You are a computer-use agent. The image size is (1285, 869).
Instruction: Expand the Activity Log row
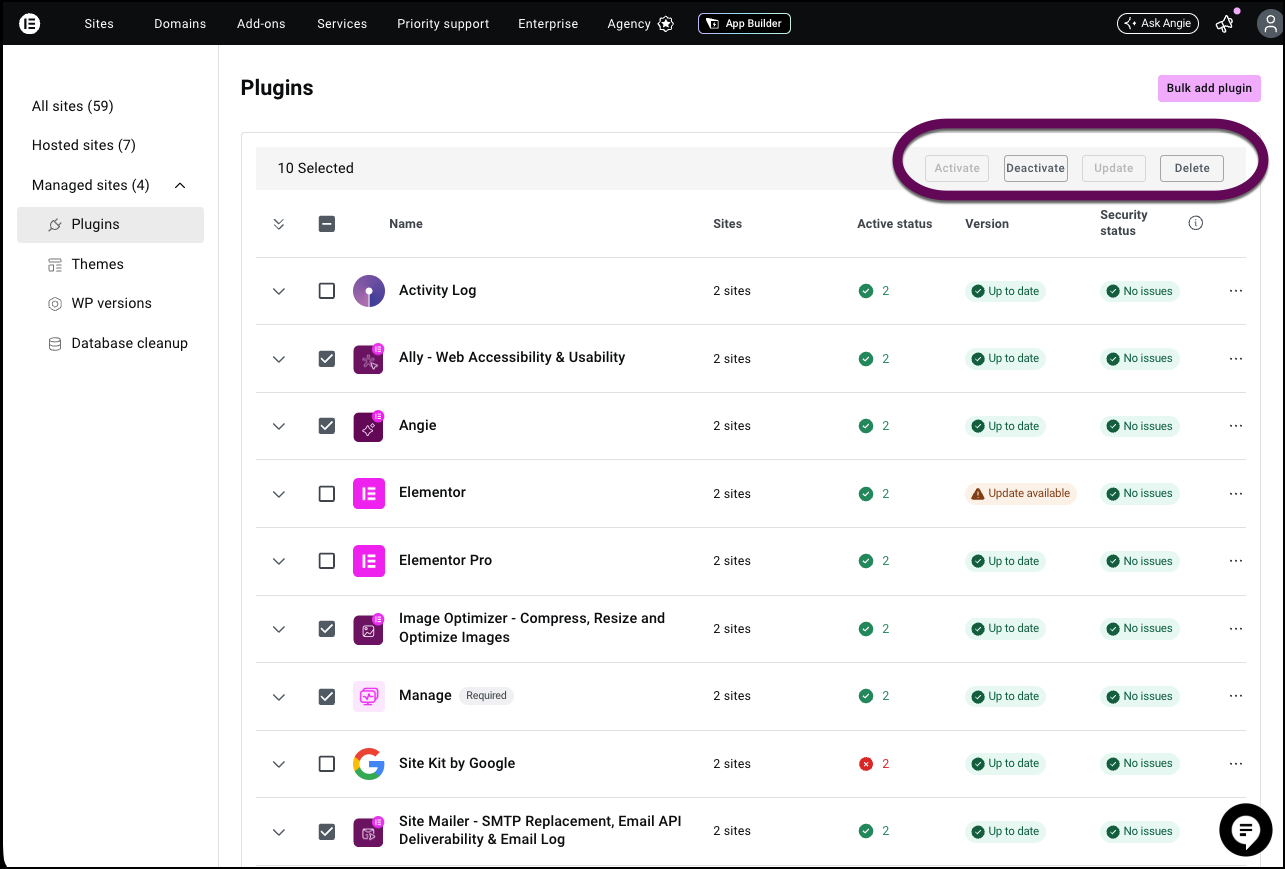279,291
